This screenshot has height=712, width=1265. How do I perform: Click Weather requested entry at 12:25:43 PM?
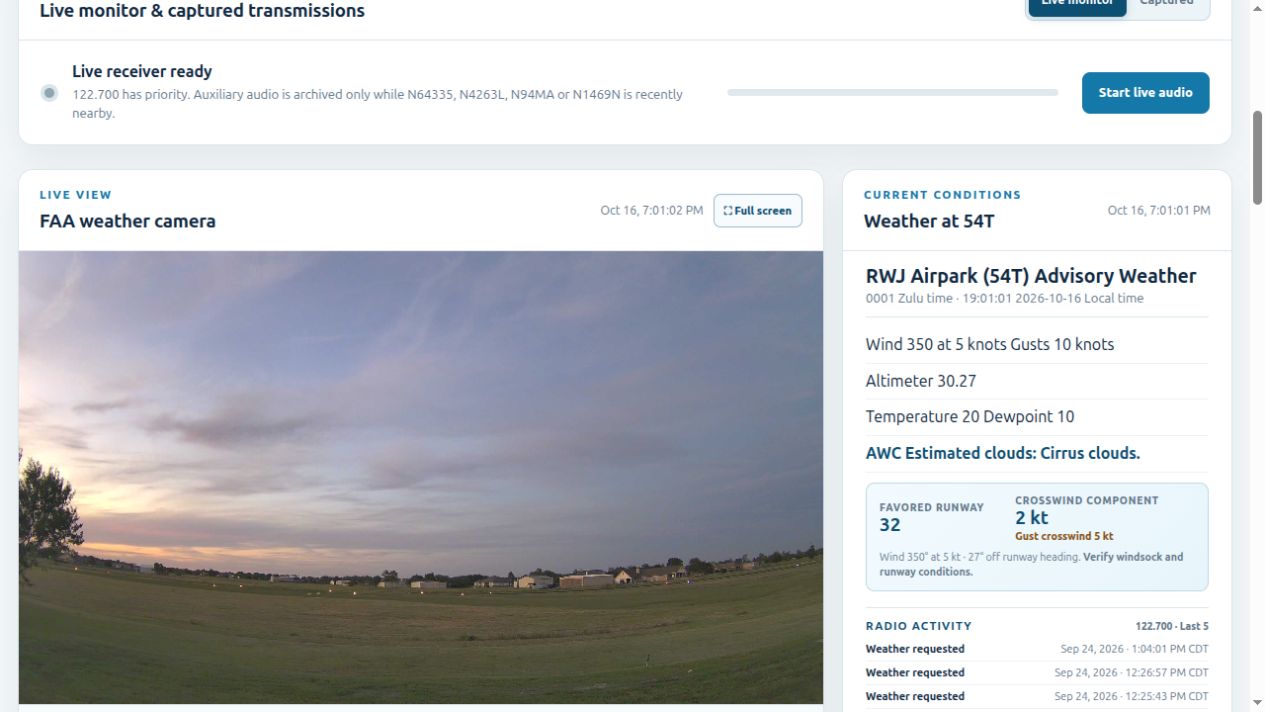coord(1037,696)
